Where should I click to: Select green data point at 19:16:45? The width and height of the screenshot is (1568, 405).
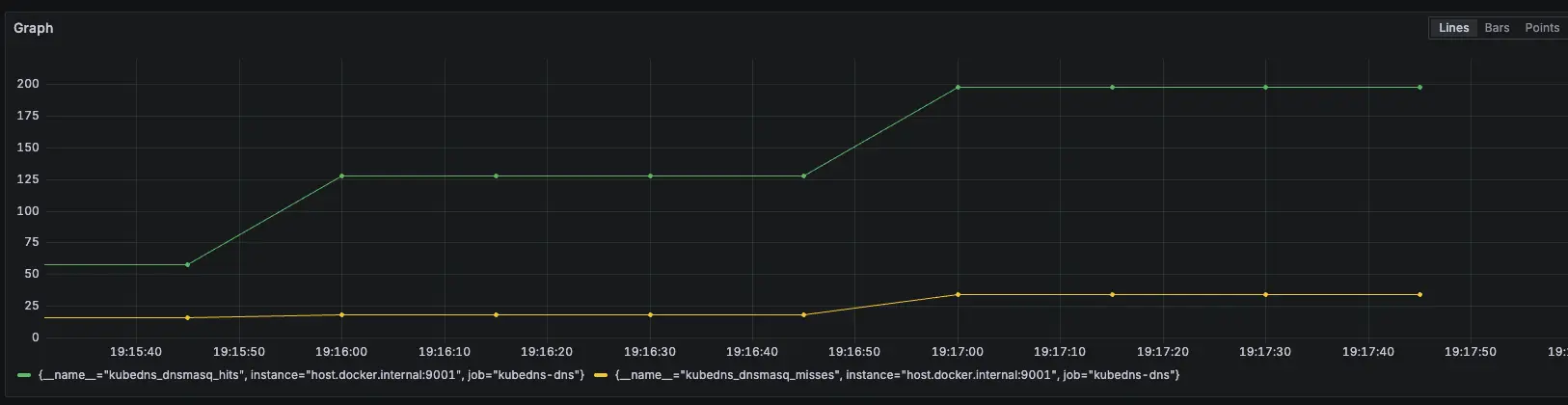click(803, 176)
